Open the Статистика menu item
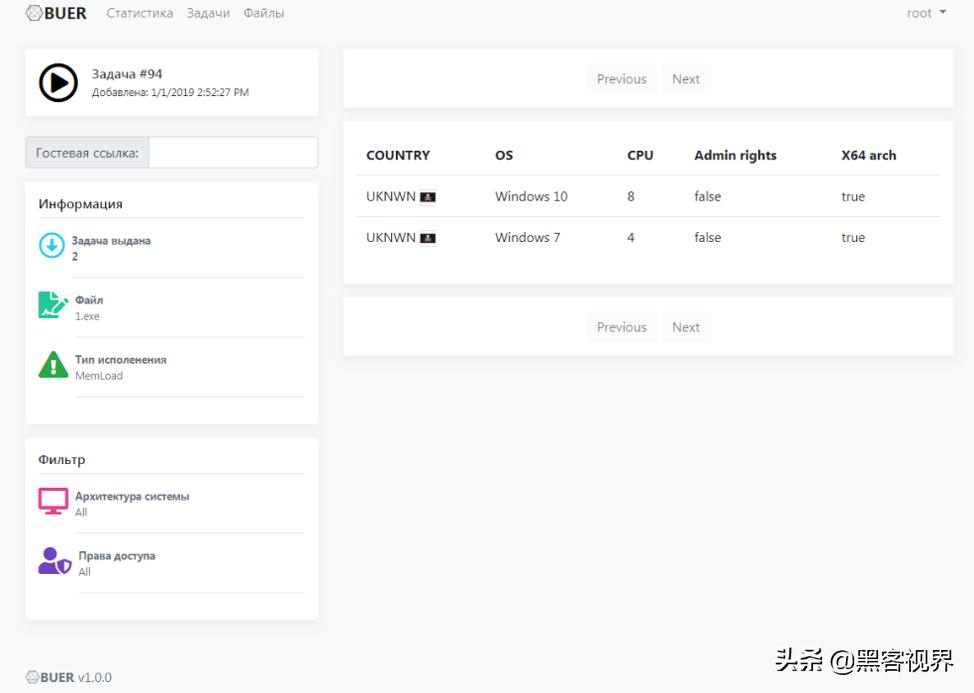Viewport: 974px width, 693px height. tap(140, 13)
